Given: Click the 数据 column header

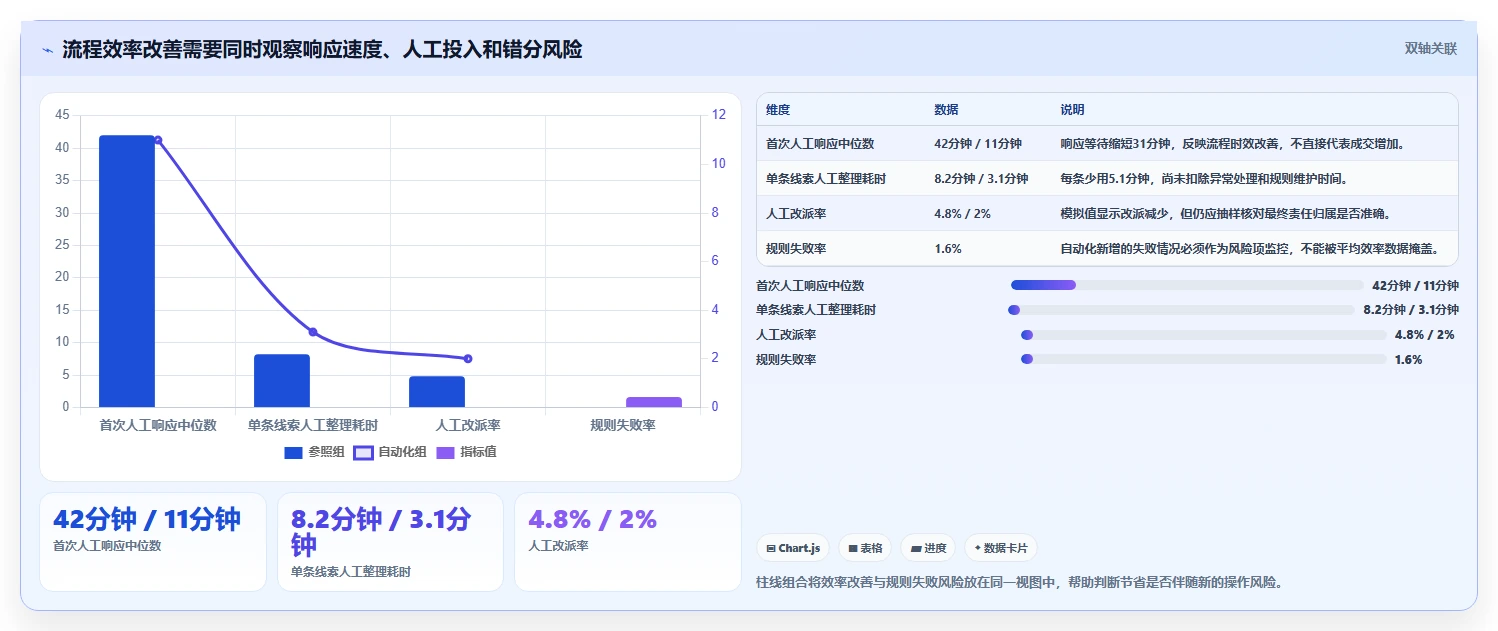Looking at the screenshot, I should [946, 110].
